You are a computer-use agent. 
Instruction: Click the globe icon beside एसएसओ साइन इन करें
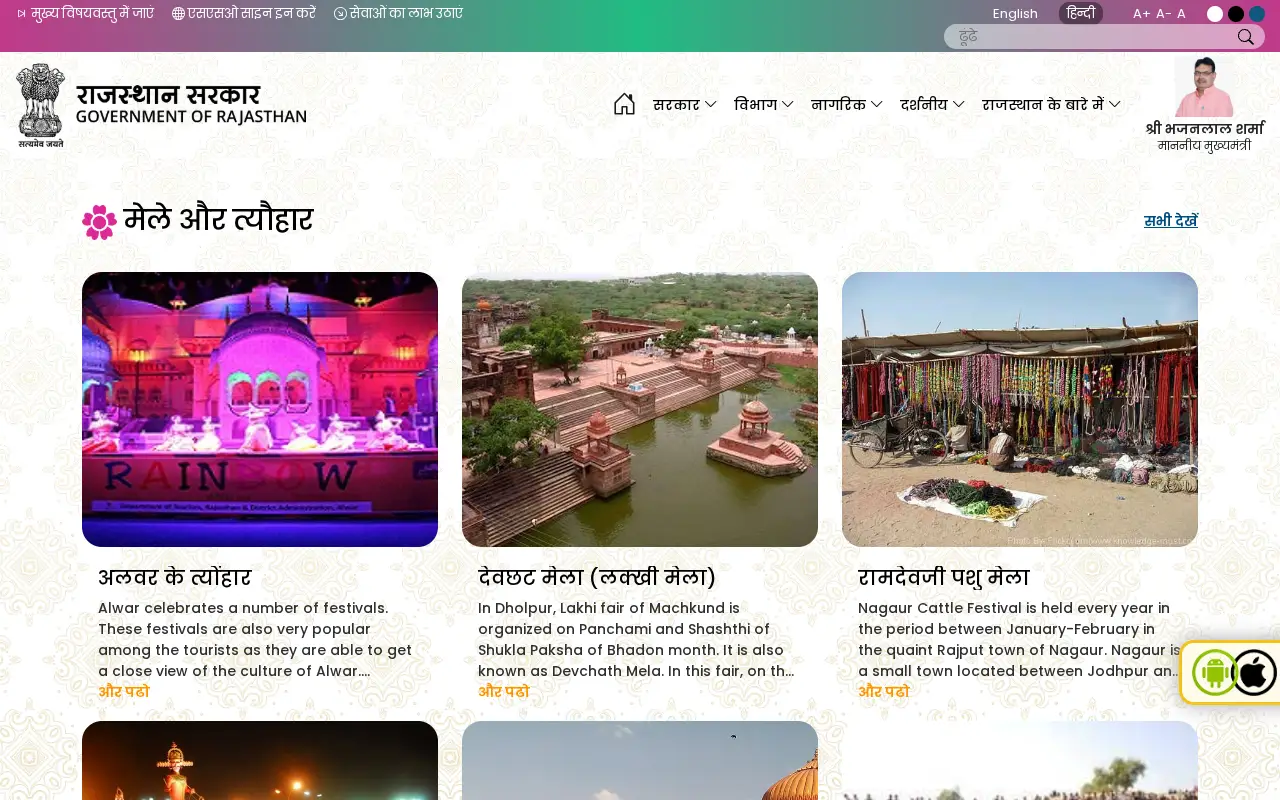coord(178,14)
